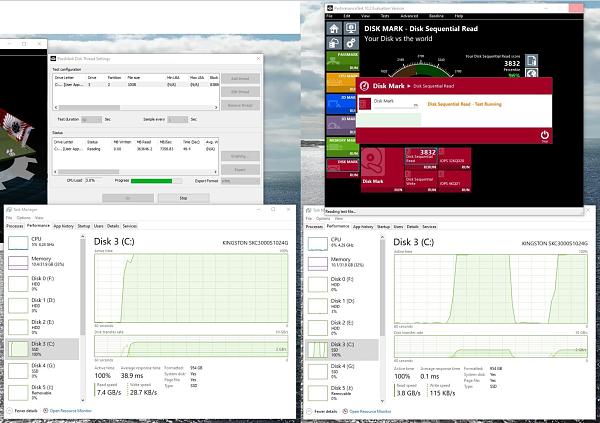Click the globe compare icon below document icon
The width and height of the screenshot is (600, 423).
tap(531, 73)
